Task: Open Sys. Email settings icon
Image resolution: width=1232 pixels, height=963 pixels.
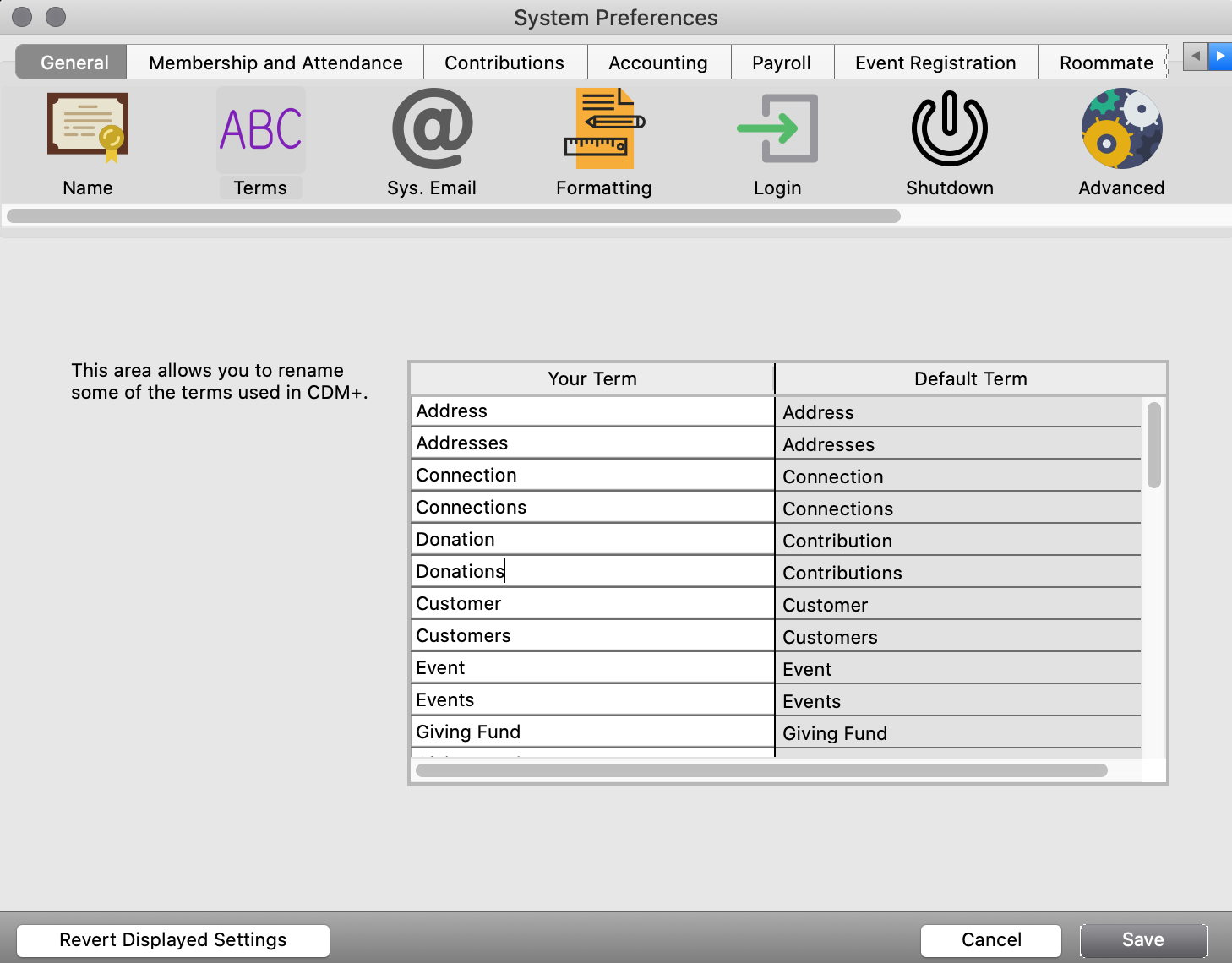Action: pos(432,129)
